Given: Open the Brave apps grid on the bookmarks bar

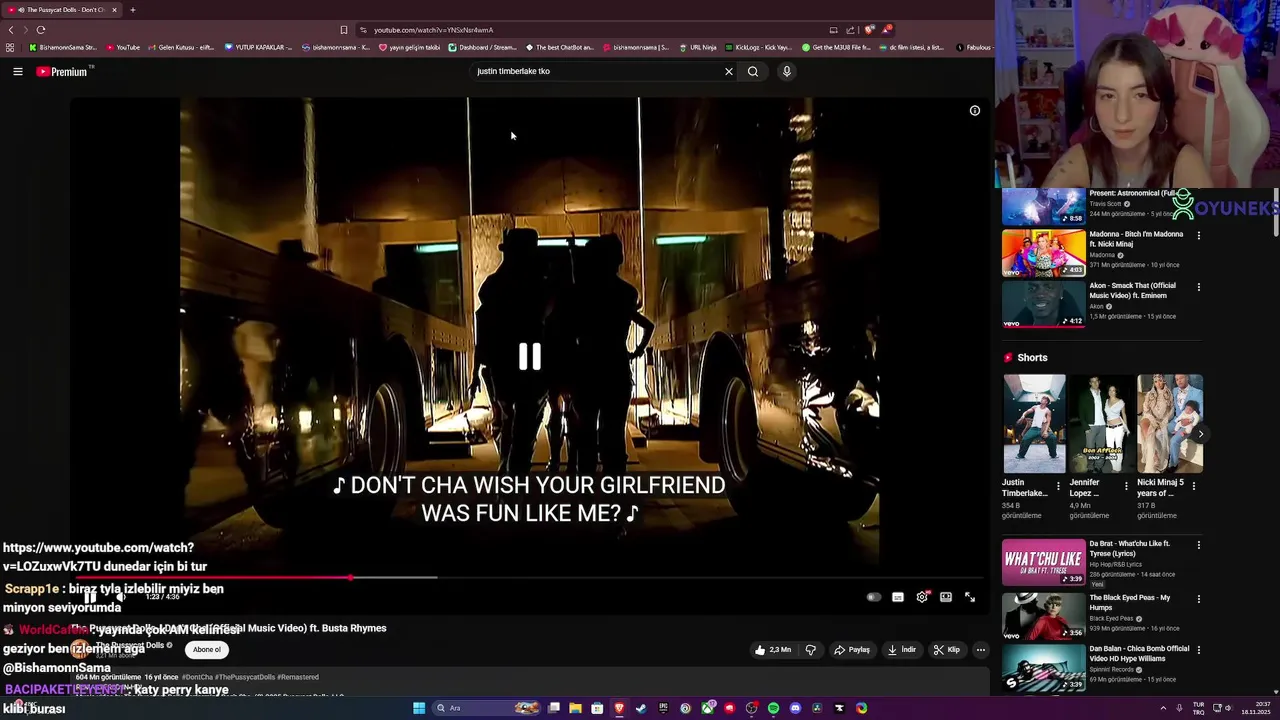Looking at the screenshot, I should tap(10, 47).
